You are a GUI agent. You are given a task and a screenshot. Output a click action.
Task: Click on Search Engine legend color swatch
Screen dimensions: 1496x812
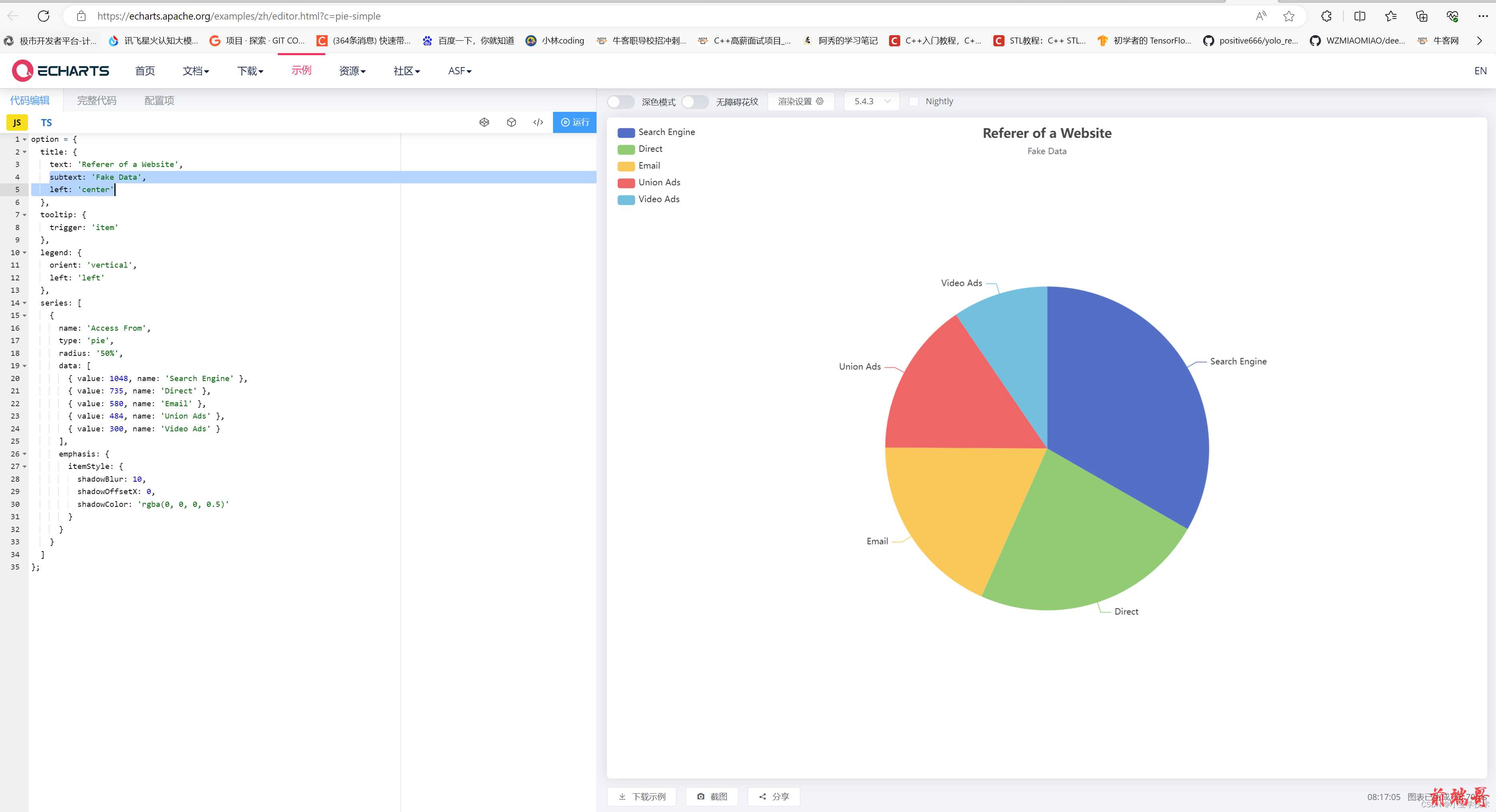[x=626, y=131]
